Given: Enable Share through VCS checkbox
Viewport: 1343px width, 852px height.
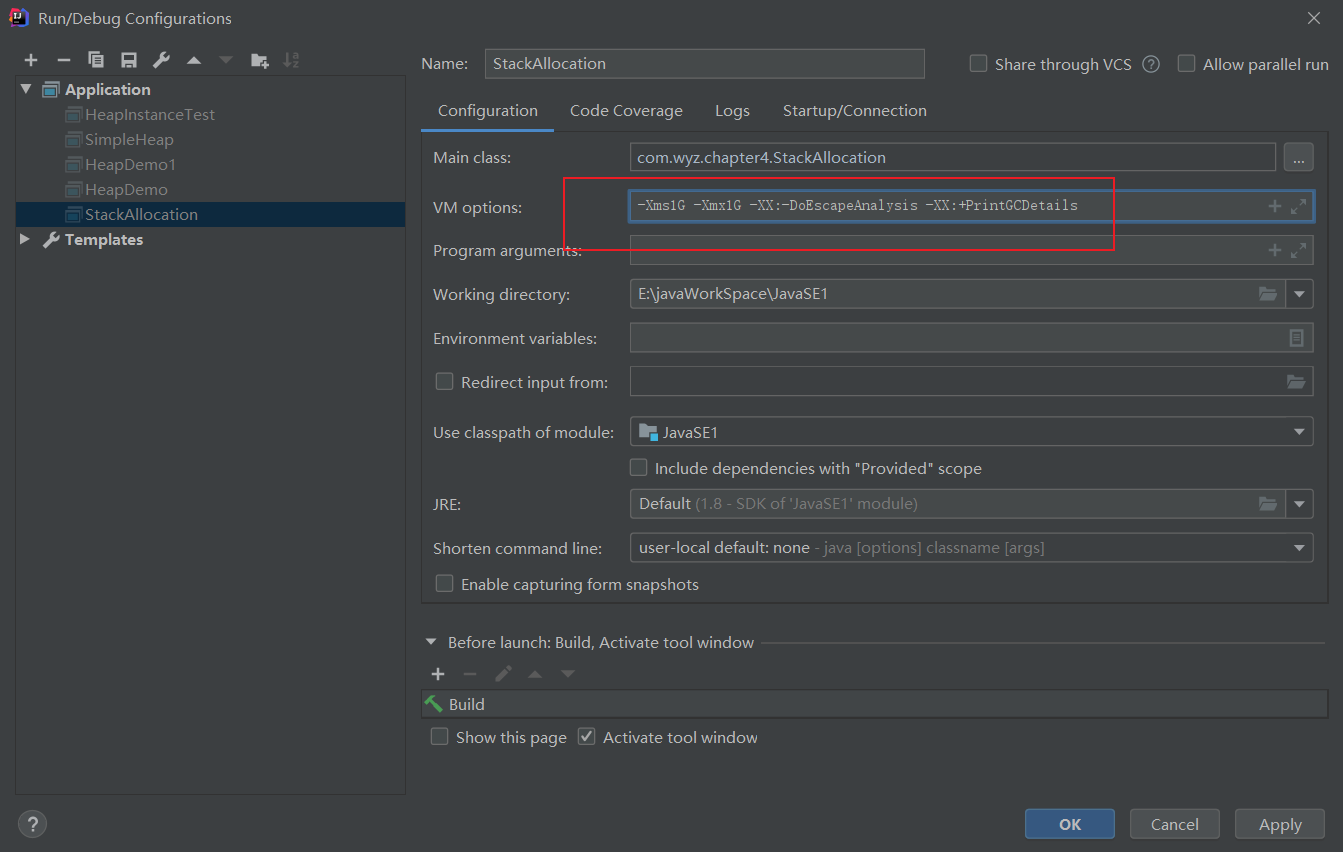Looking at the screenshot, I should tap(979, 64).
